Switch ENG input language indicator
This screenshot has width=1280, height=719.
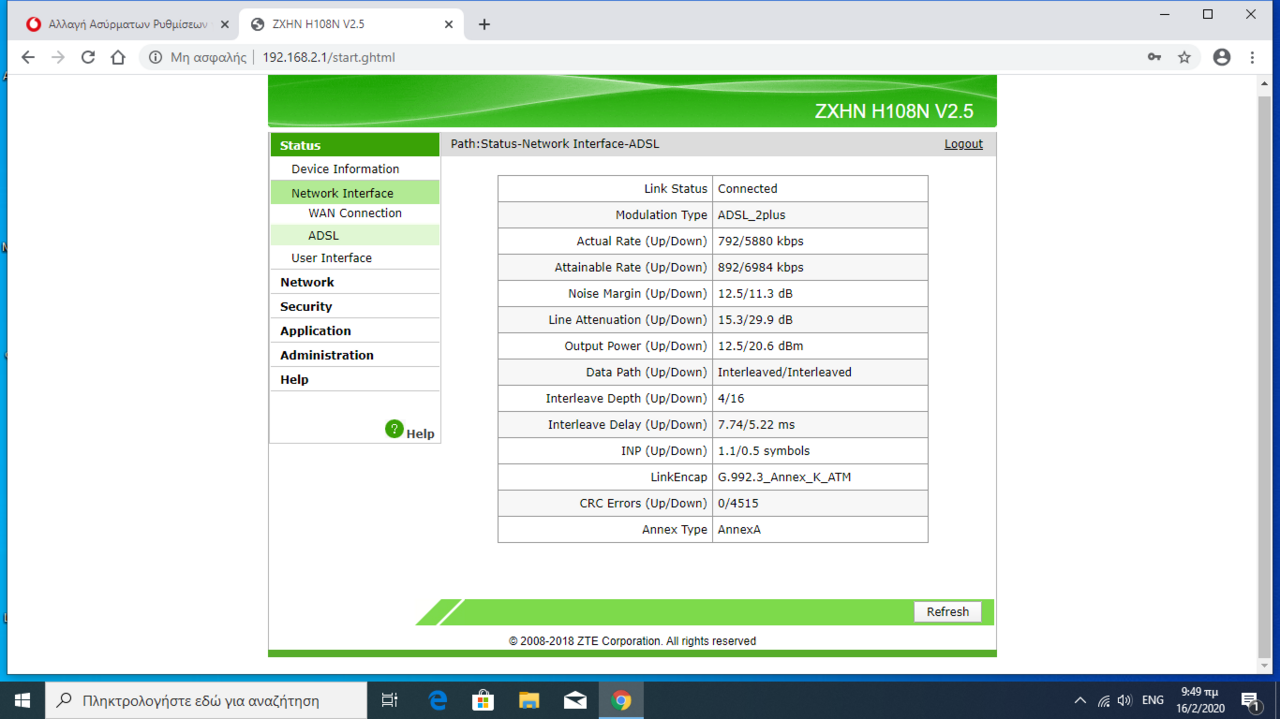(x=1153, y=700)
